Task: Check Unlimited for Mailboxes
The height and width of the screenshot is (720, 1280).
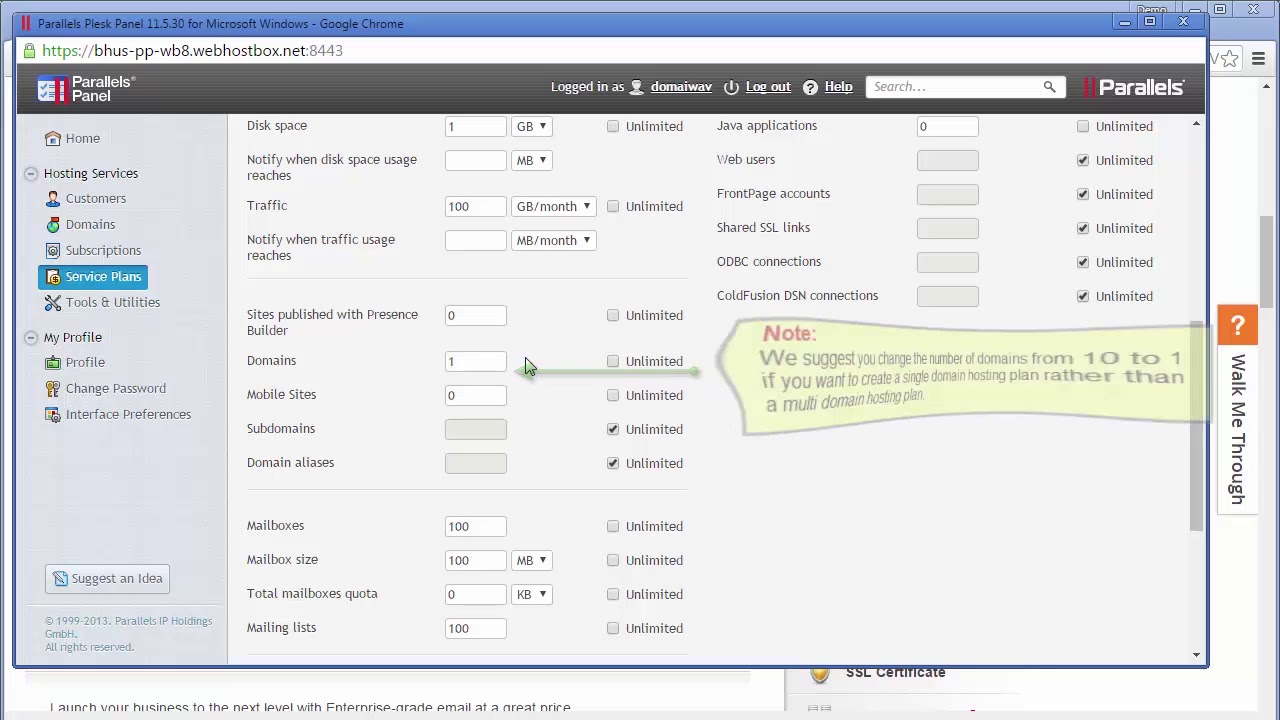Action: coord(613,526)
